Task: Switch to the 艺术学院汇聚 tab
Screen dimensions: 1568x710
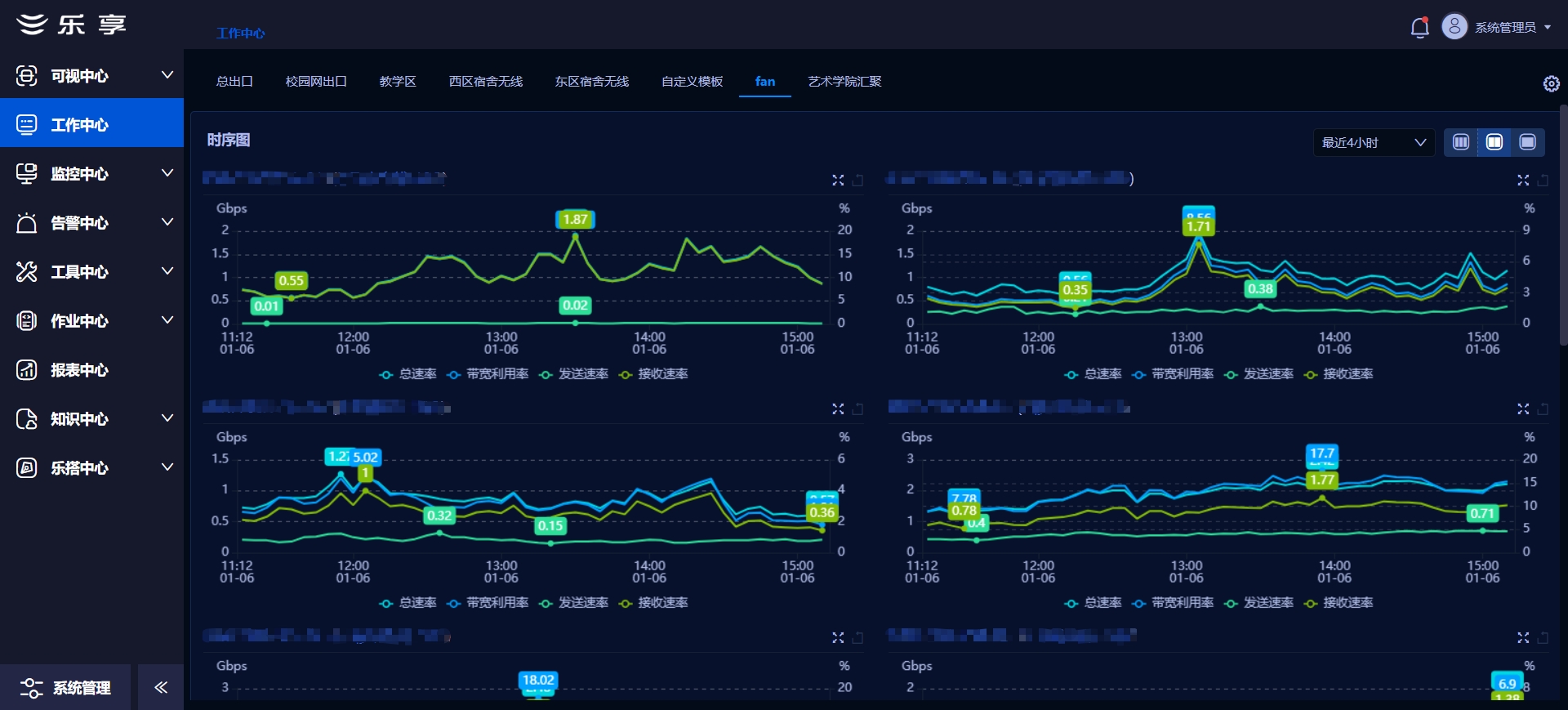Action: pyautogui.click(x=844, y=81)
